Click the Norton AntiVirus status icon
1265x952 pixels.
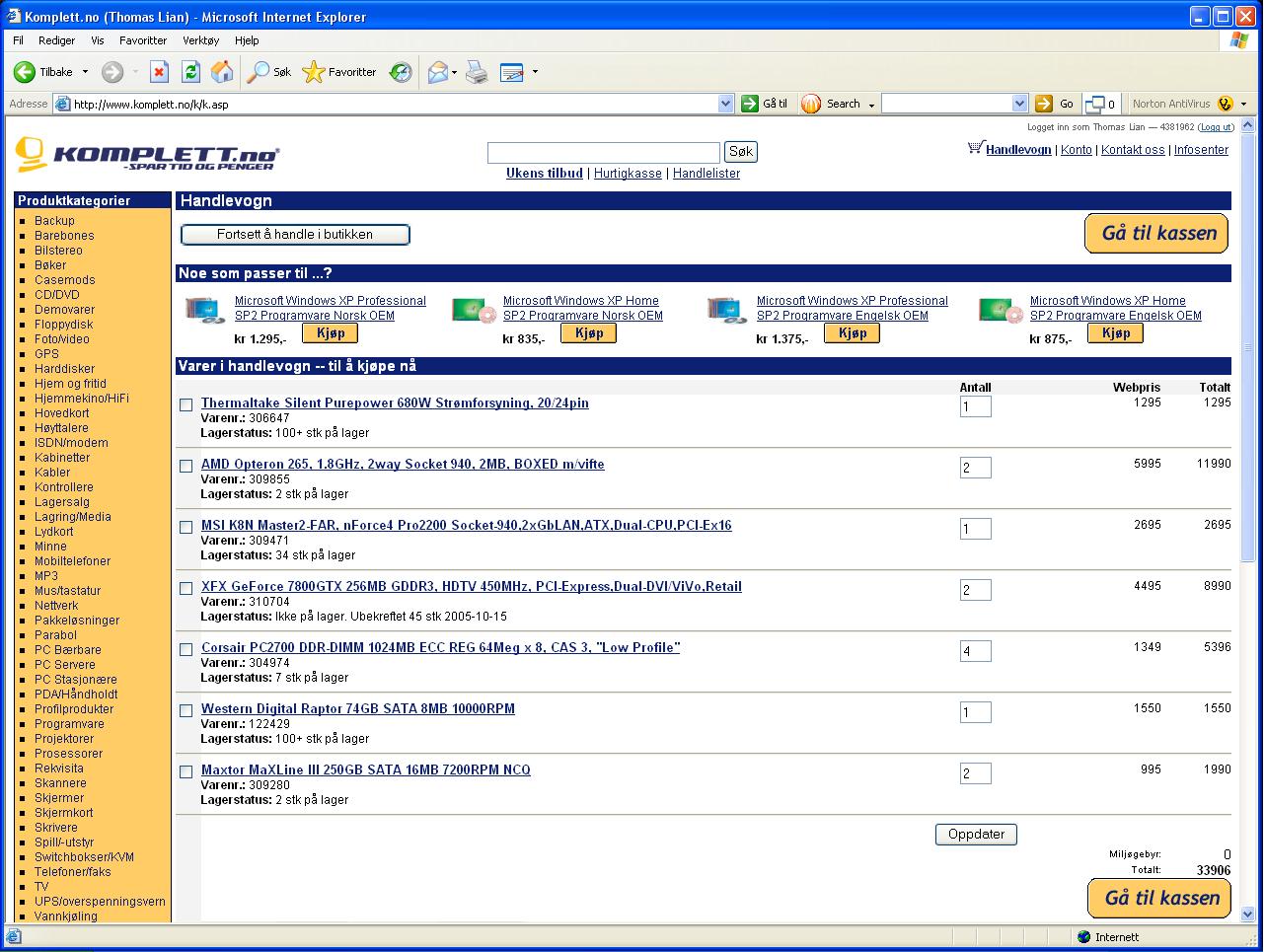[1226, 104]
